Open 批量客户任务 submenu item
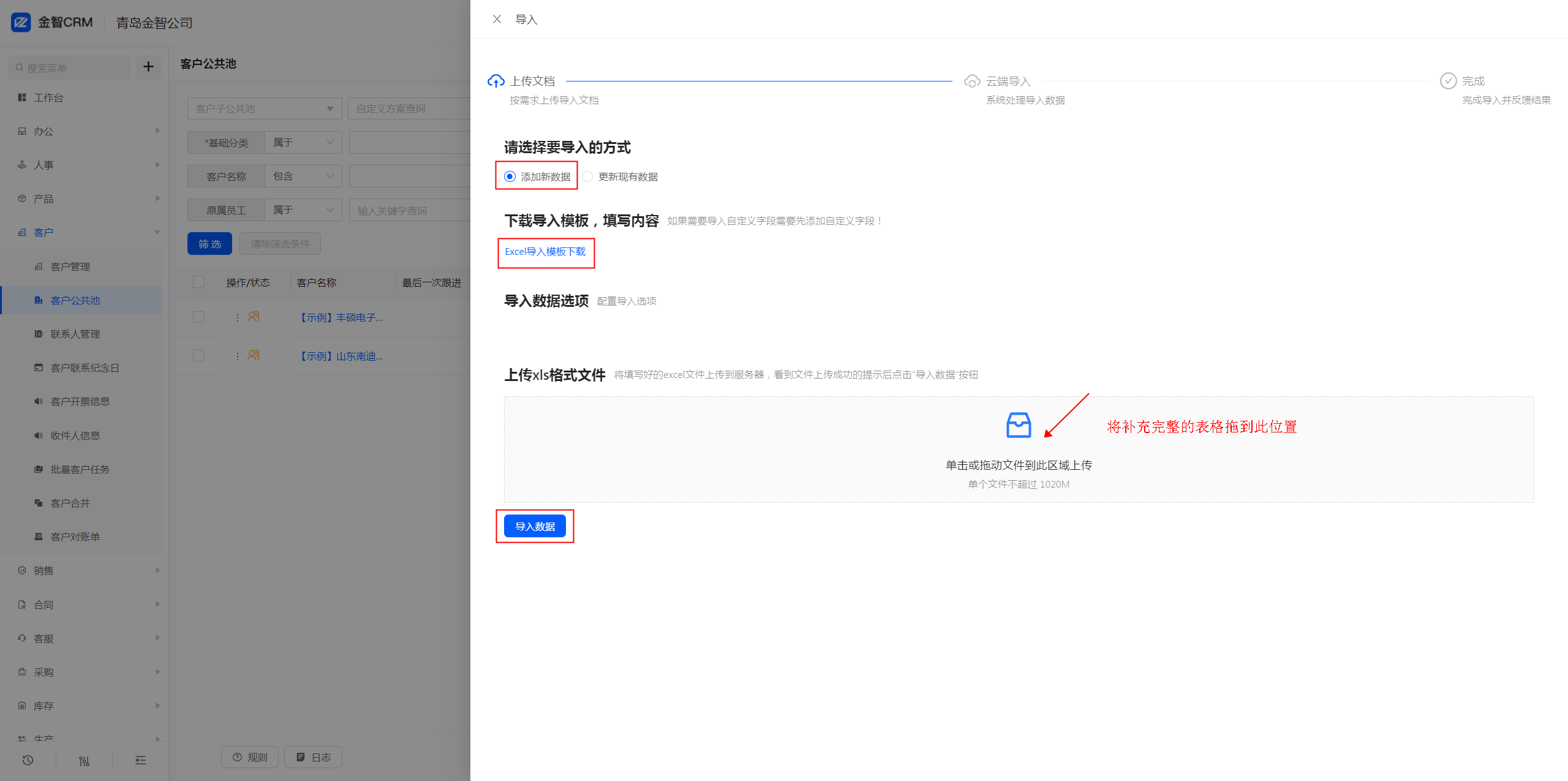Screen dimensions: 1568x781 (x=81, y=469)
